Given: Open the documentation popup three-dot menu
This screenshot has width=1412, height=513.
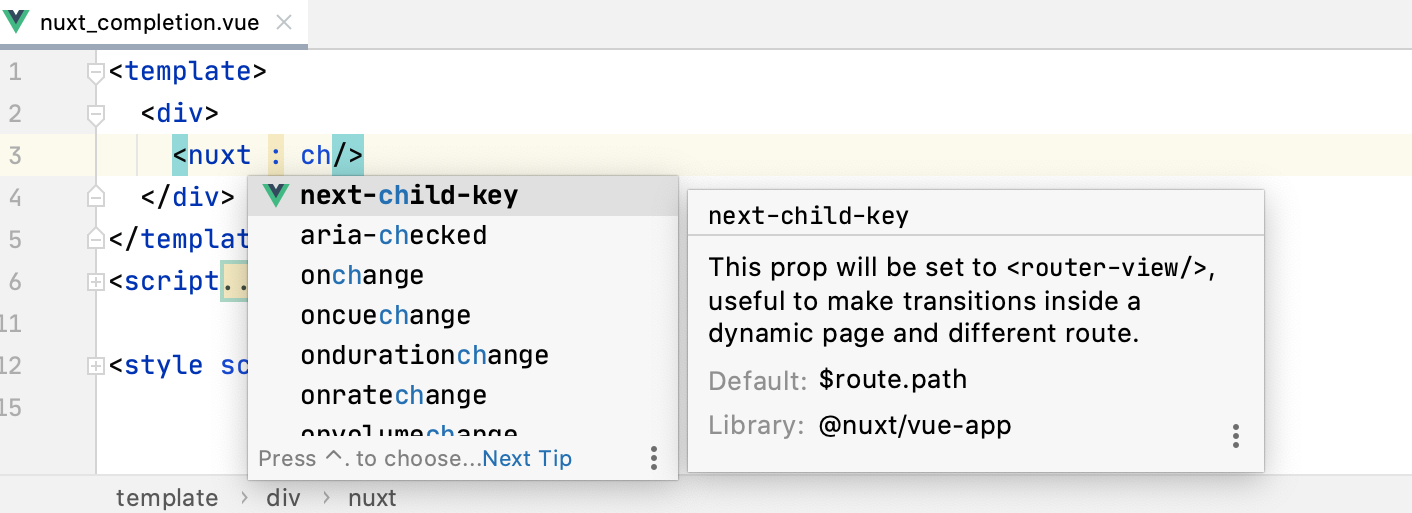Looking at the screenshot, I should [x=1236, y=436].
